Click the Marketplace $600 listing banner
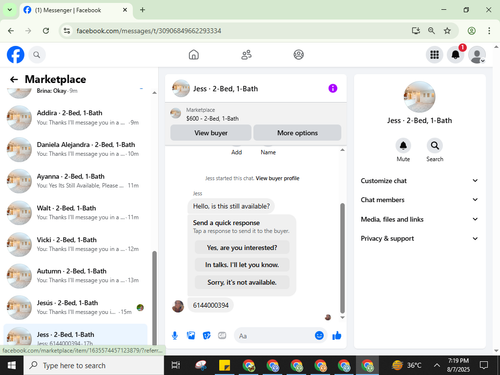 click(256, 114)
